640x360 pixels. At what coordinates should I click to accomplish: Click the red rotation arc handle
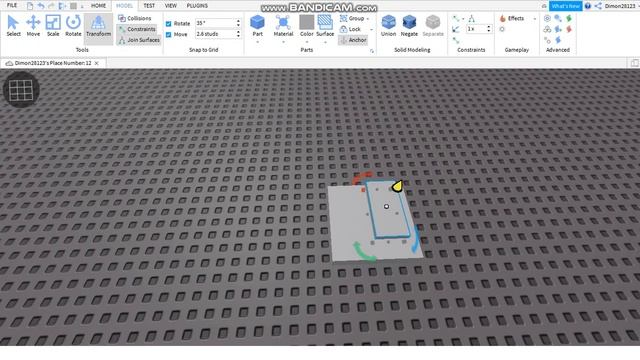click(362, 178)
